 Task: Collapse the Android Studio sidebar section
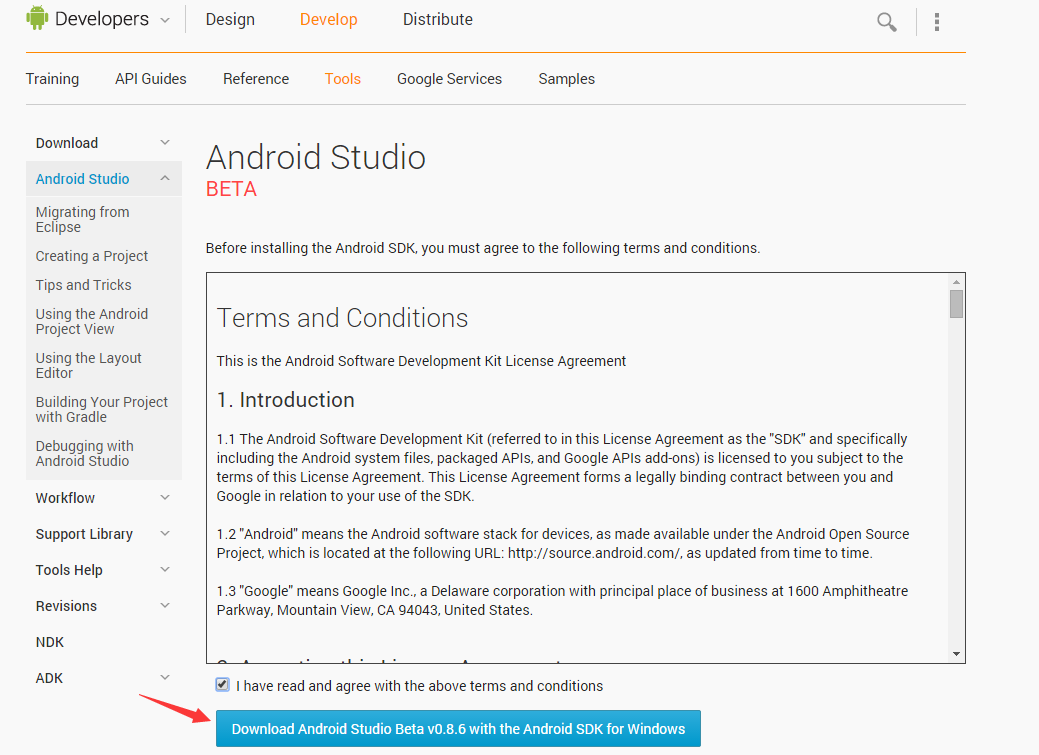(165, 178)
